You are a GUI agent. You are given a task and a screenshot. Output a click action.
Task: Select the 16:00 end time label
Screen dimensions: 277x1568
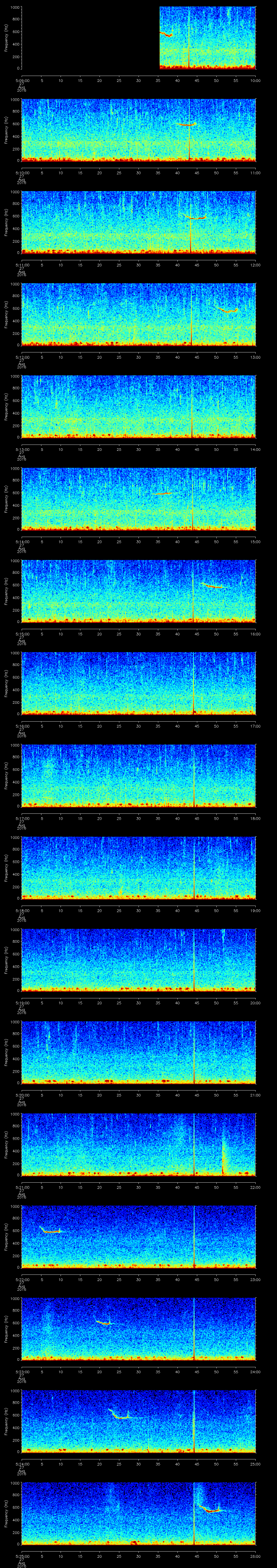pos(255,634)
